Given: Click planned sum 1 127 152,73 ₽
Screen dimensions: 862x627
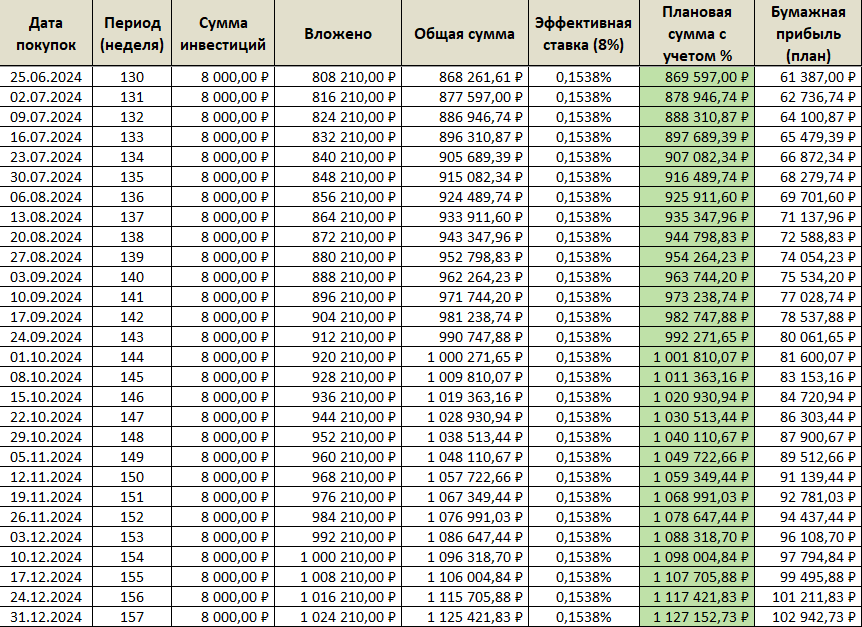Looking at the screenshot, I should tap(697, 617).
